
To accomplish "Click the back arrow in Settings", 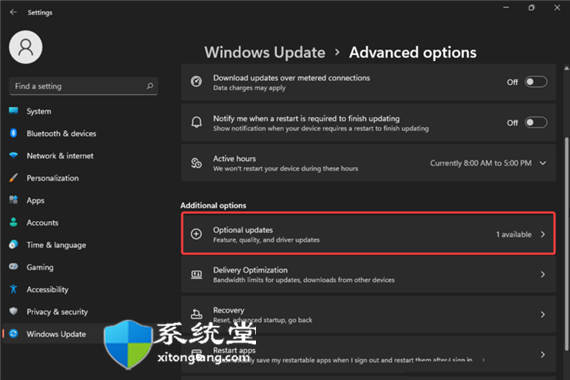I will click(13, 12).
